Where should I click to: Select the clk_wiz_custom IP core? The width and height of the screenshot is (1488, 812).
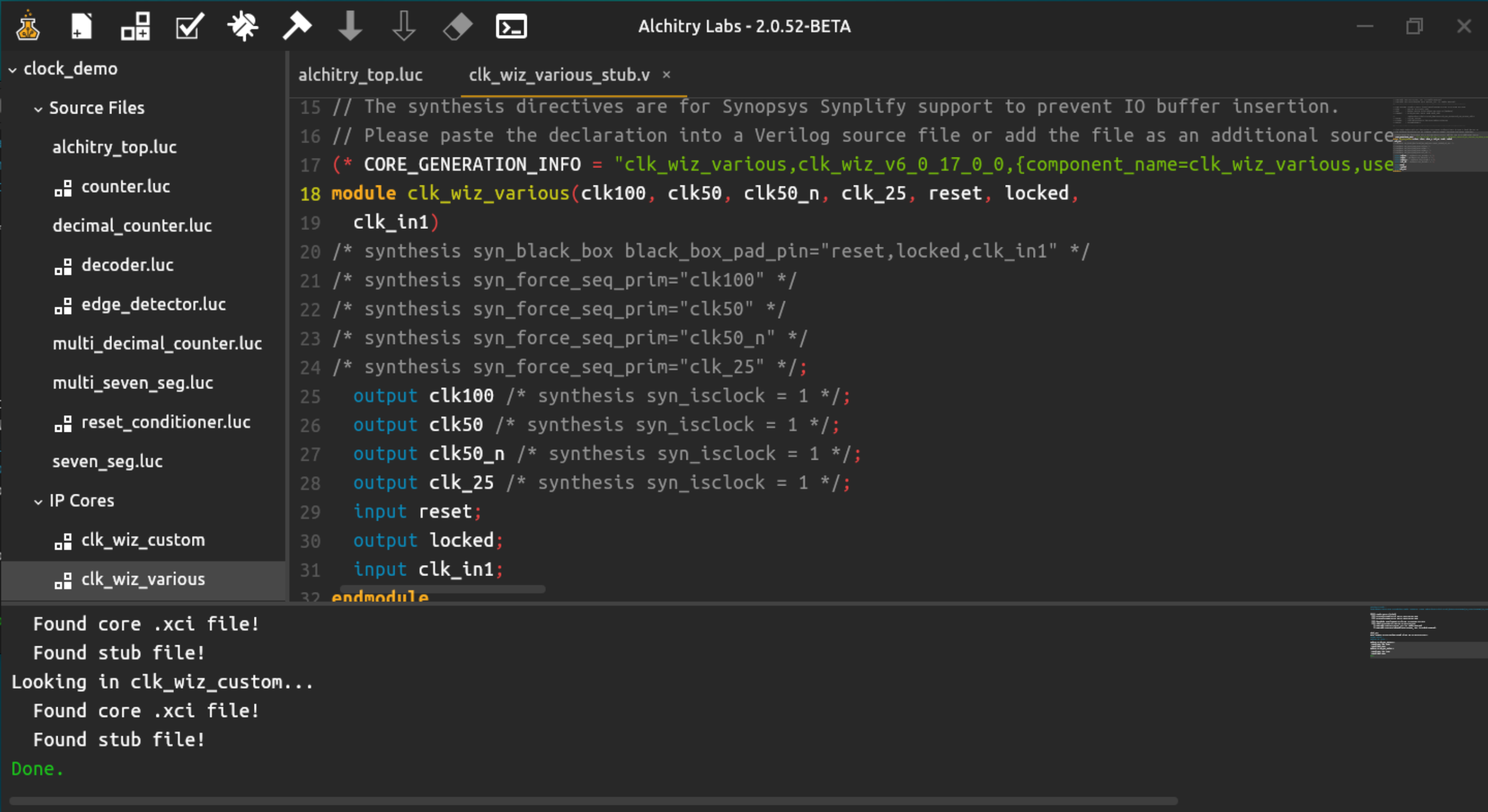[143, 540]
